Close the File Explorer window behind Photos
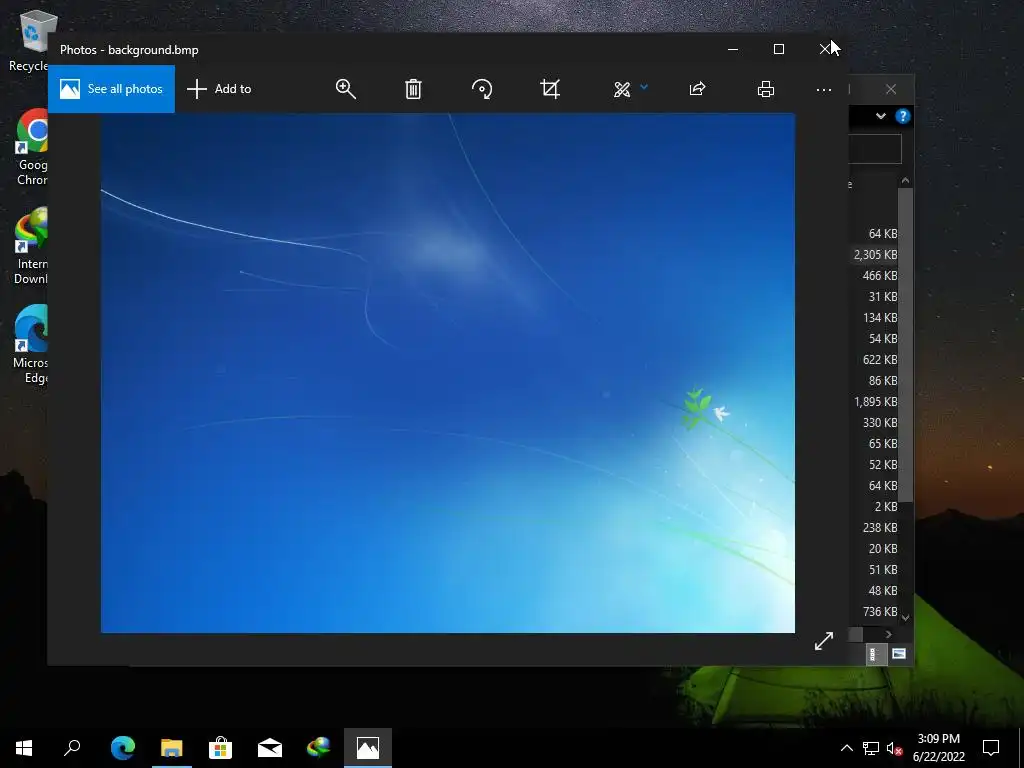This screenshot has width=1024, height=768. coord(891,89)
